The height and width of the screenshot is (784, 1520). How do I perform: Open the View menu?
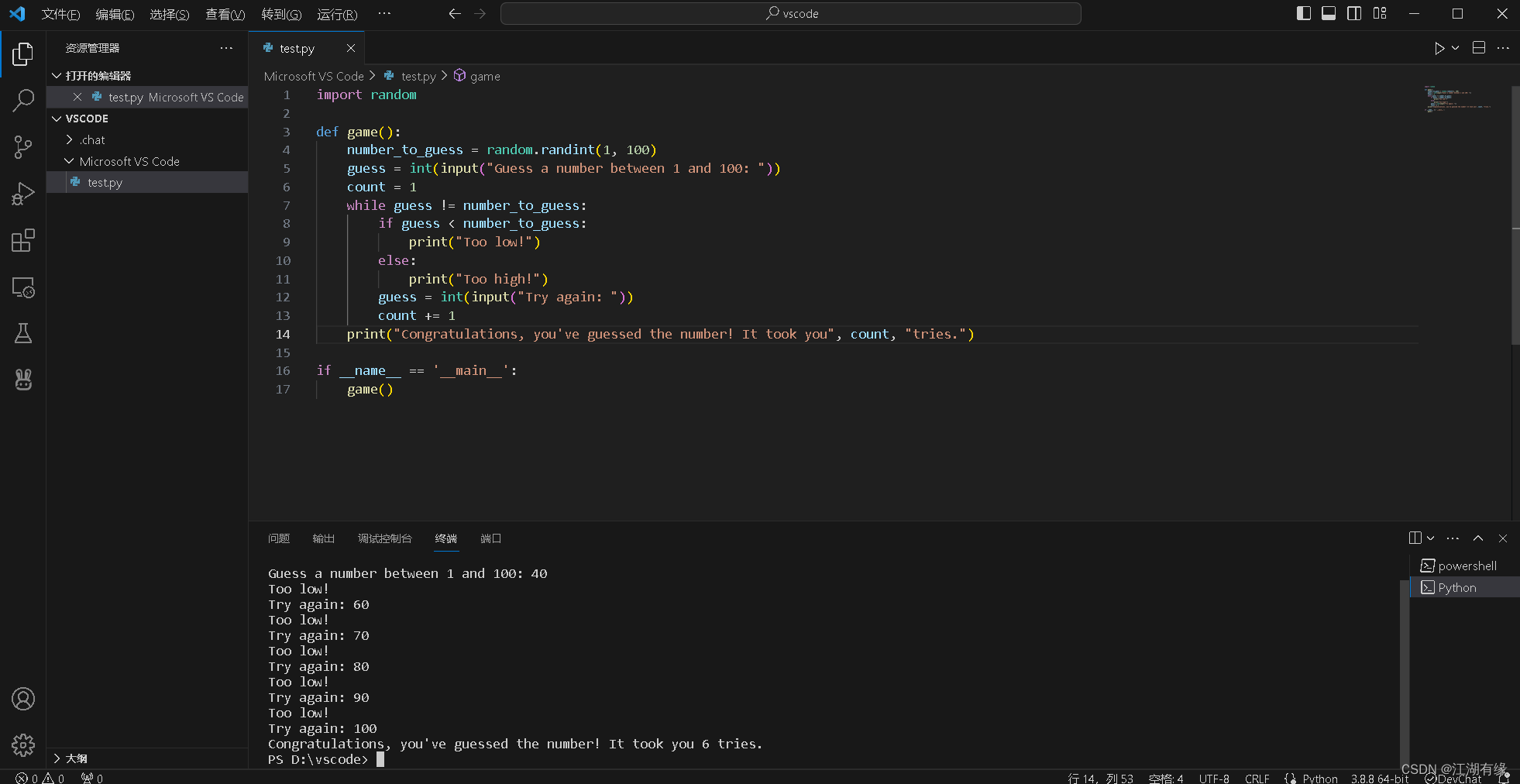(225, 14)
